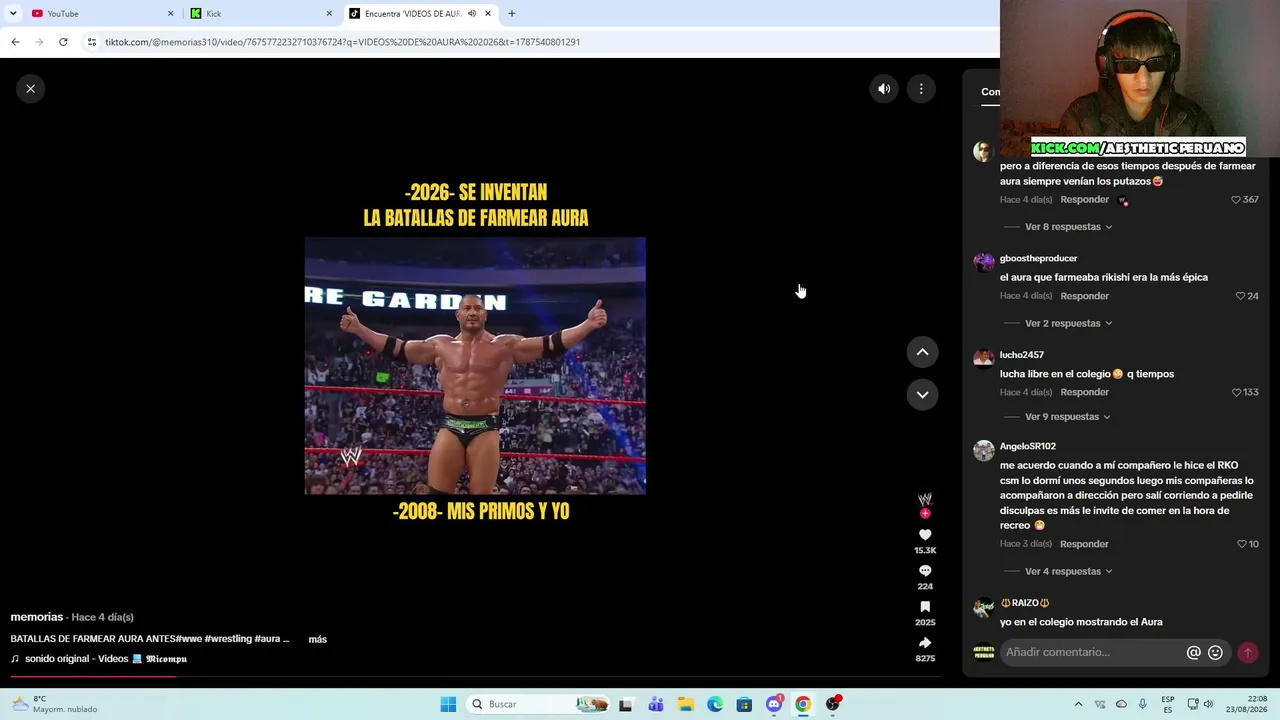1280x720 pixels.
Task: Open the 'memorias' author name
Action: tap(37, 617)
